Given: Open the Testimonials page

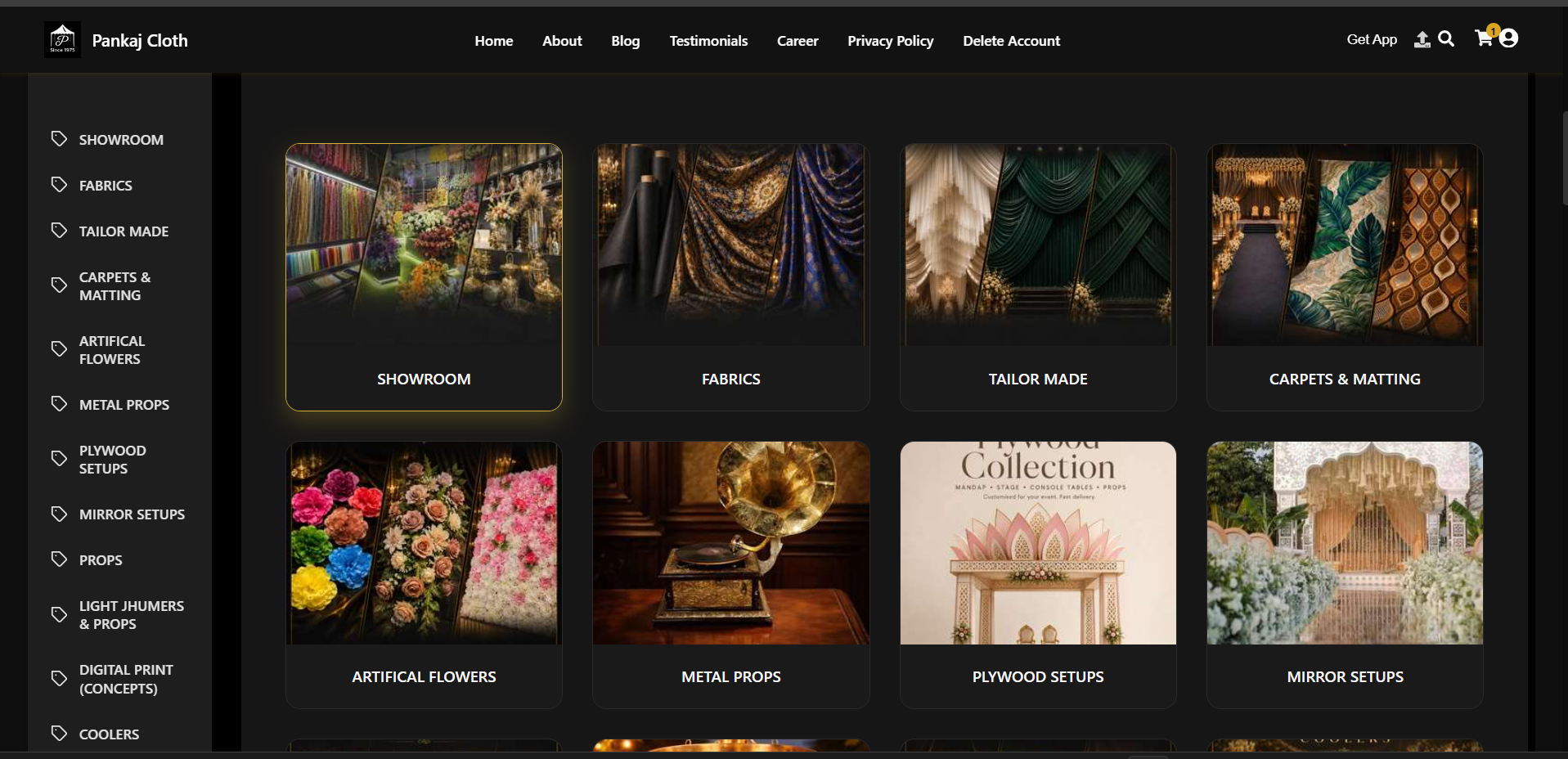Looking at the screenshot, I should click(x=708, y=41).
